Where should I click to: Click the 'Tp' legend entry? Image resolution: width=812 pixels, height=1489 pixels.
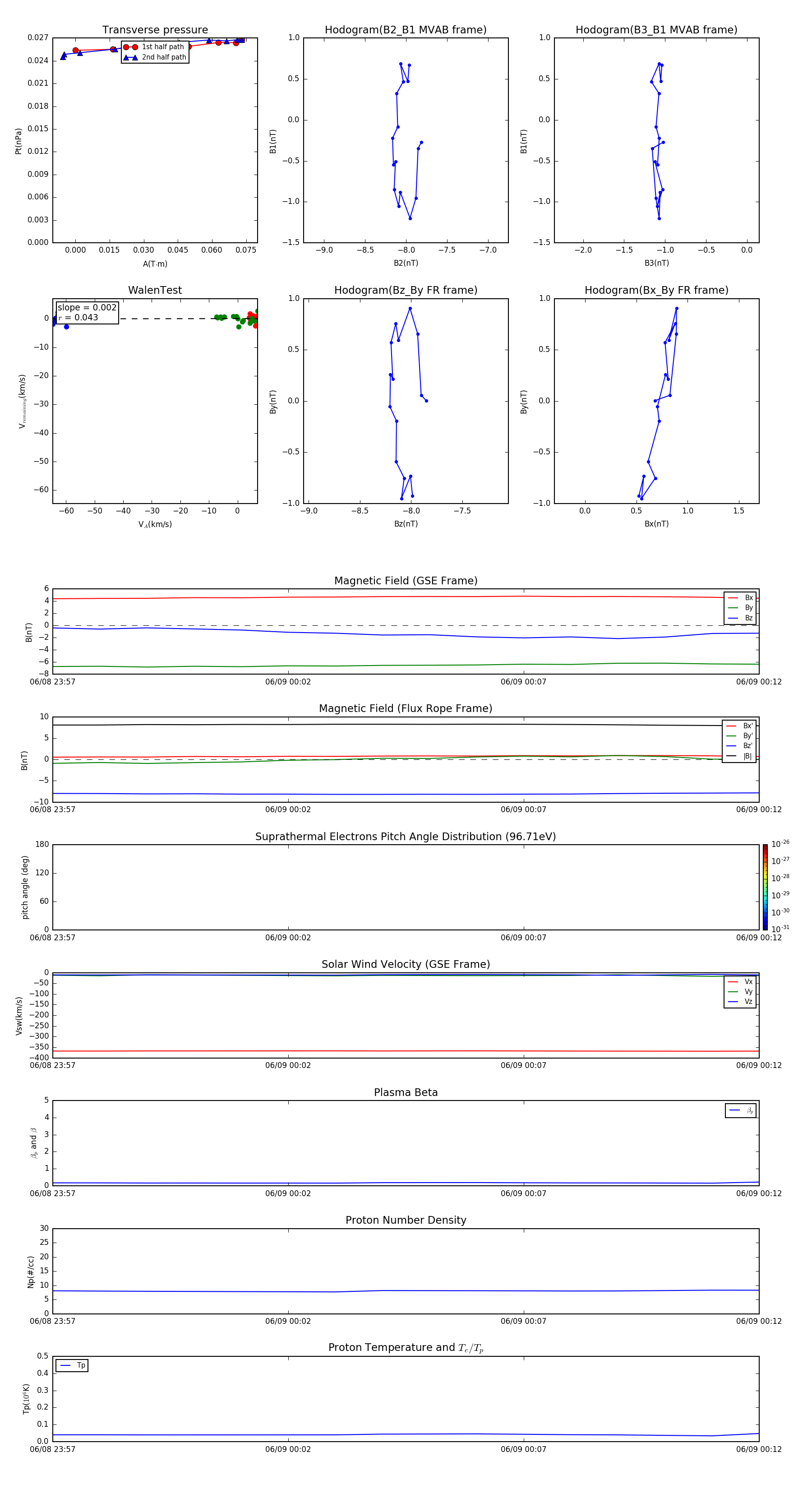(x=72, y=1365)
